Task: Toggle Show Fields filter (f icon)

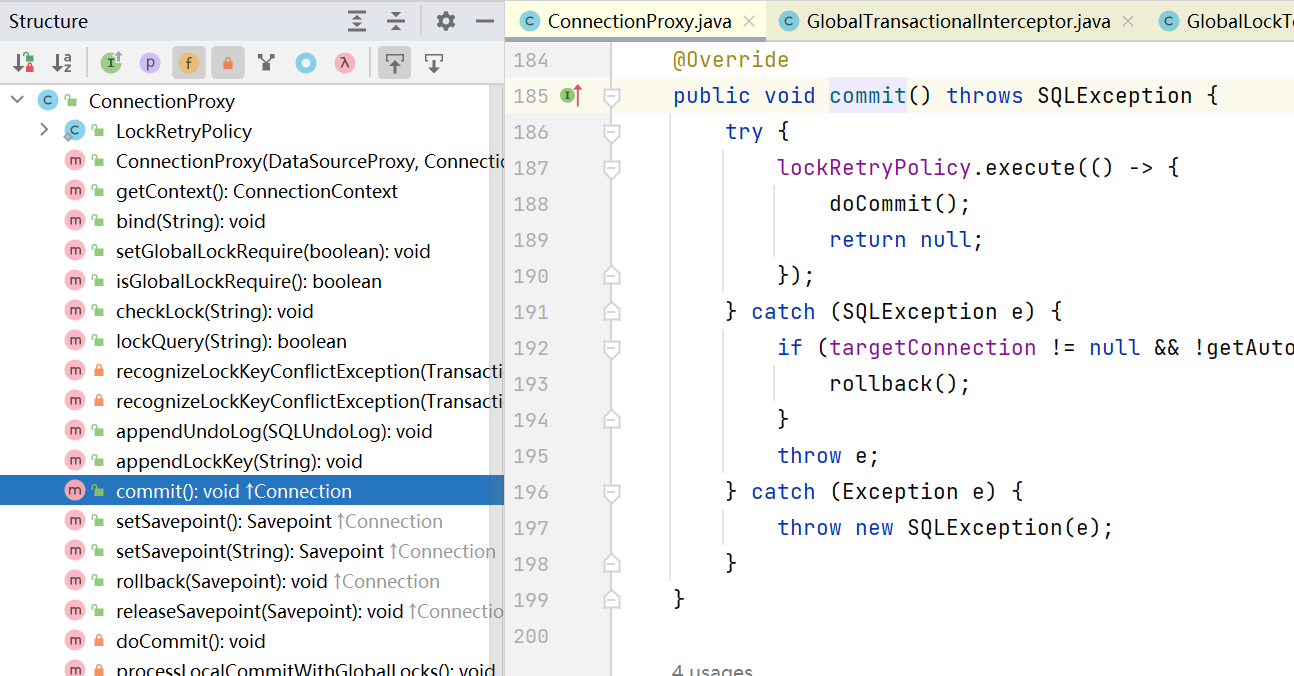Action: [x=188, y=63]
